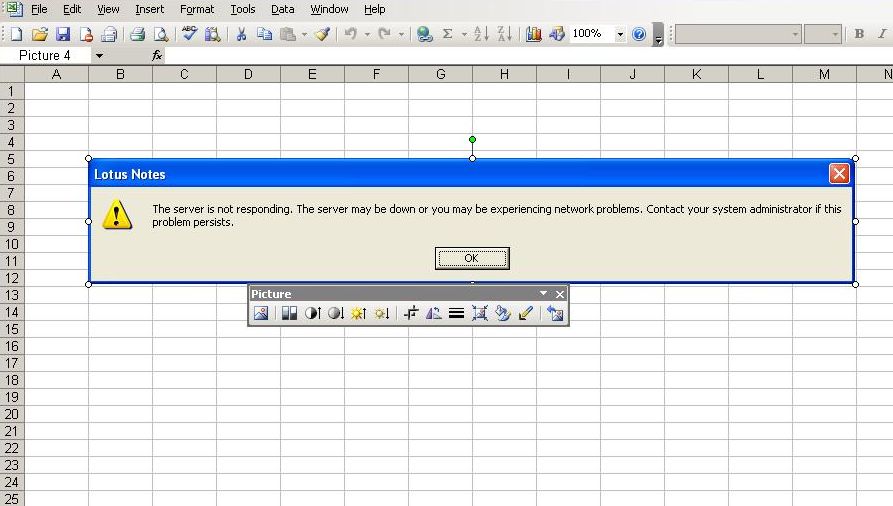Paste using the clipboard icon

pyautogui.click(x=288, y=34)
